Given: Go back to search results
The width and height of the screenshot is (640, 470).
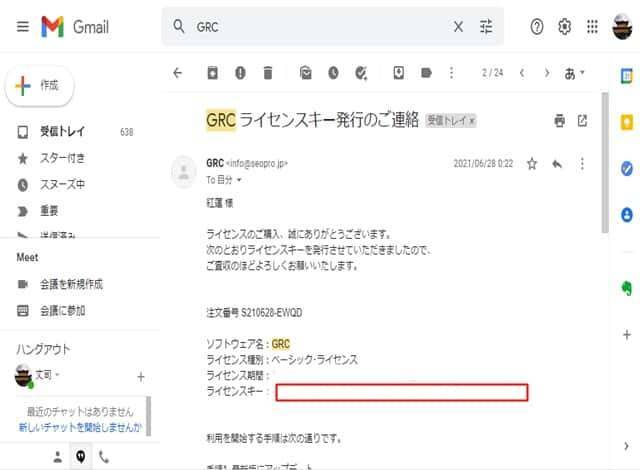Looking at the screenshot, I should point(178,73).
